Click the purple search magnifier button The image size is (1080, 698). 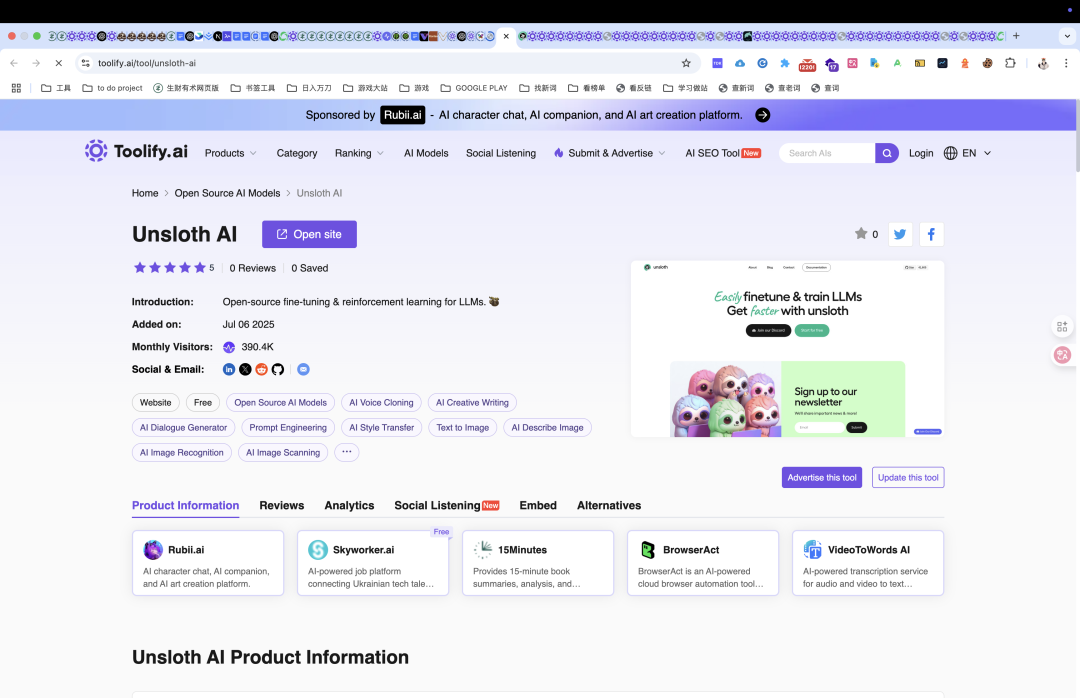pyautogui.click(x=886, y=153)
